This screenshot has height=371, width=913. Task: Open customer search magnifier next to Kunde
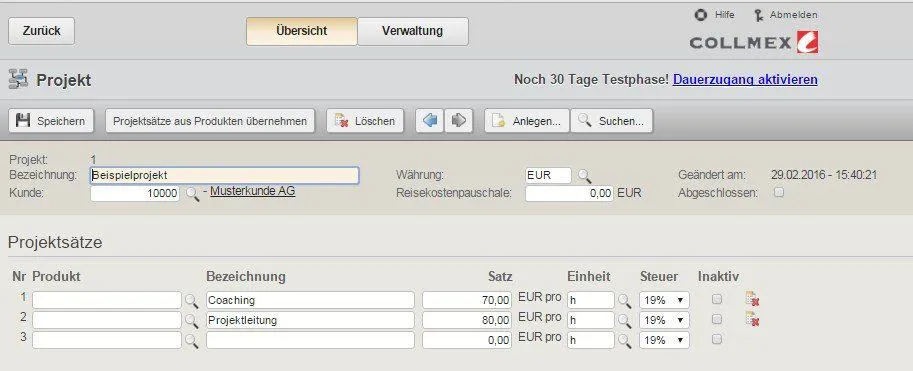point(192,195)
